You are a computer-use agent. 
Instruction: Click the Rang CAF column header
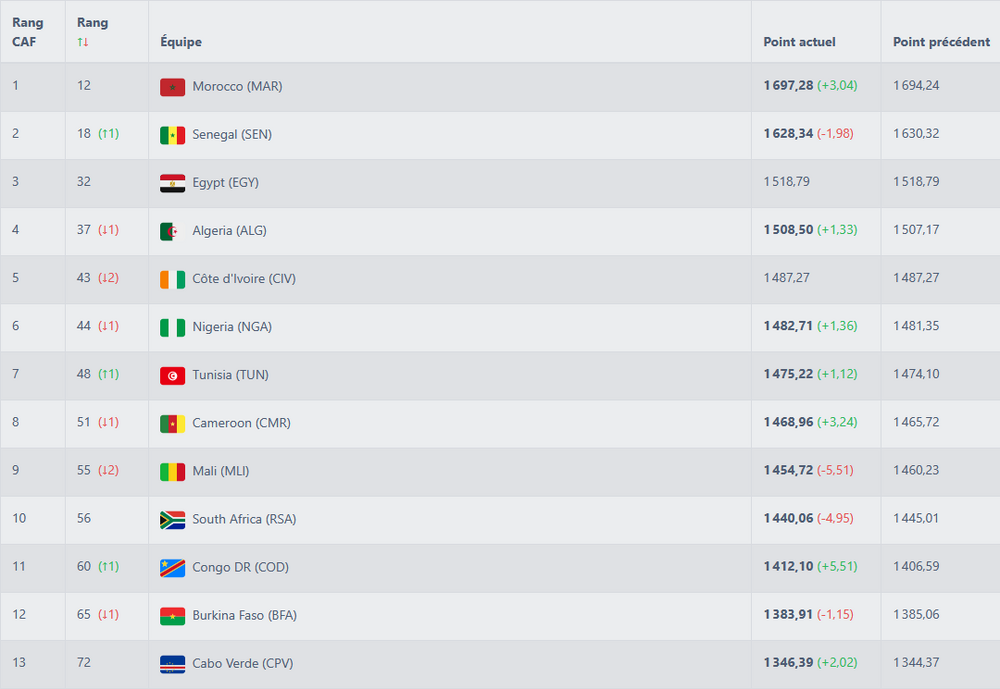click(x=28, y=32)
